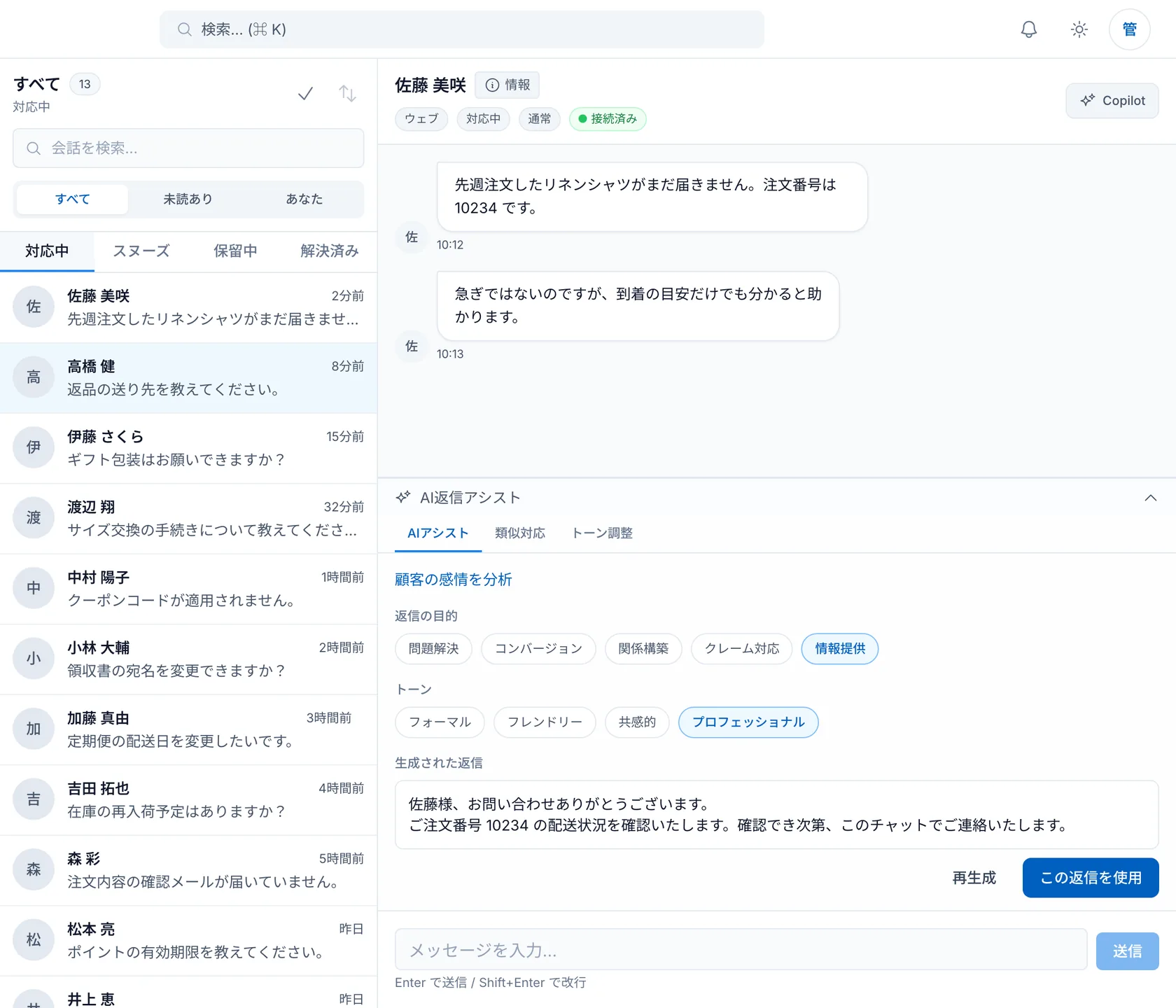Collapse the AI返信アシスト panel

pos(1150,498)
